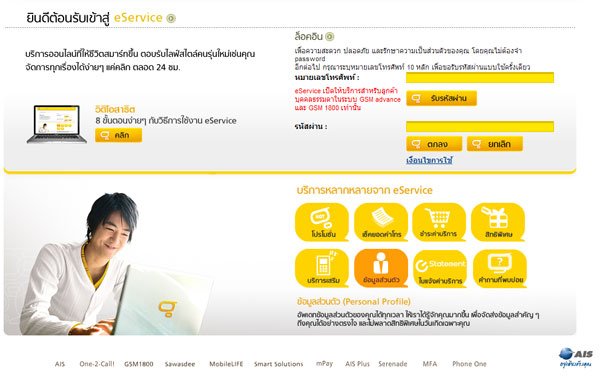Open the Serenade footer link
Viewport: 600px width, 379px height.
[x=393, y=364]
